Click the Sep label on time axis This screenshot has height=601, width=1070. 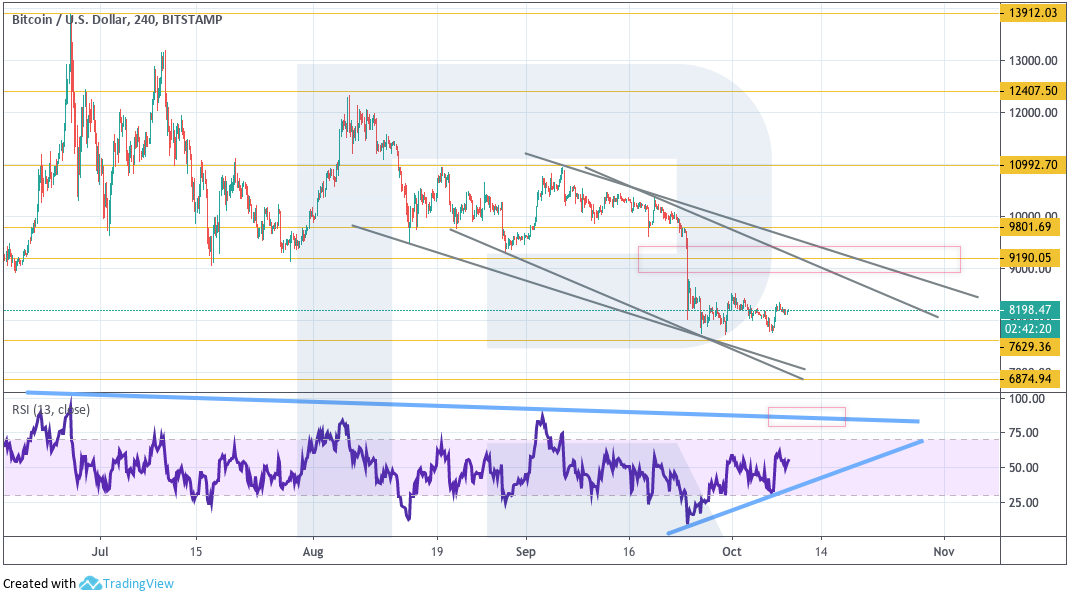527,551
